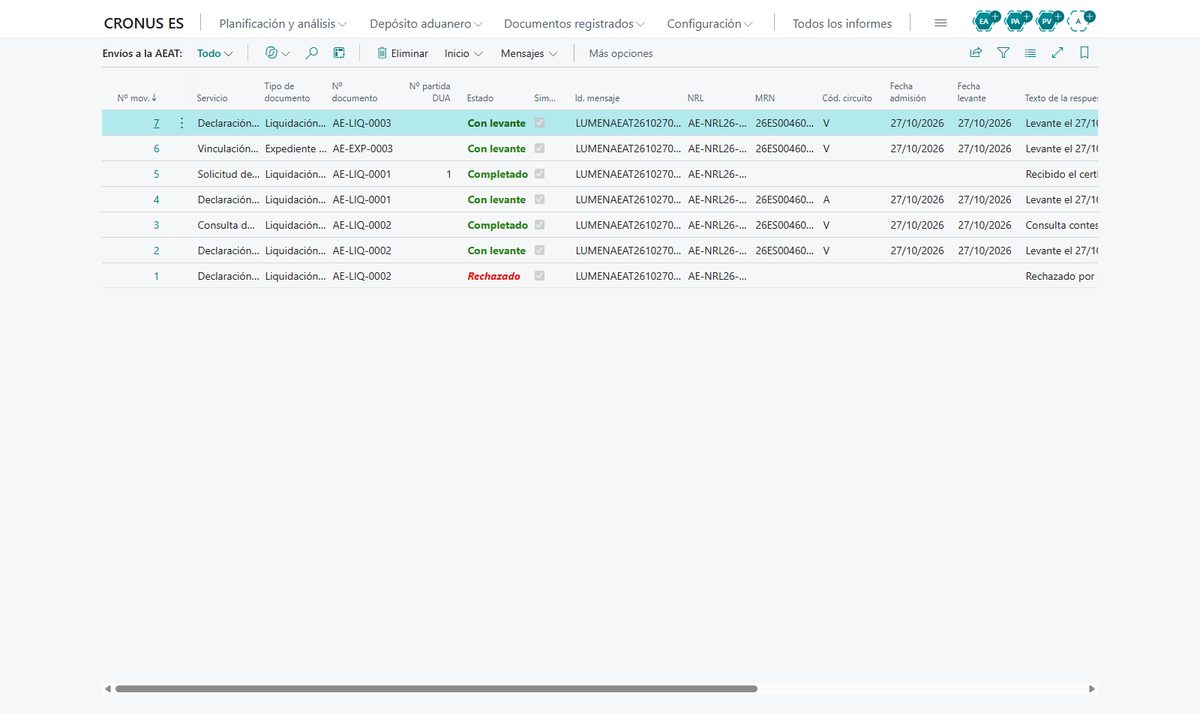The image size is (1200, 714).
Task: Open the hamburger navigation menu icon
Action: pyautogui.click(x=940, y=23)
